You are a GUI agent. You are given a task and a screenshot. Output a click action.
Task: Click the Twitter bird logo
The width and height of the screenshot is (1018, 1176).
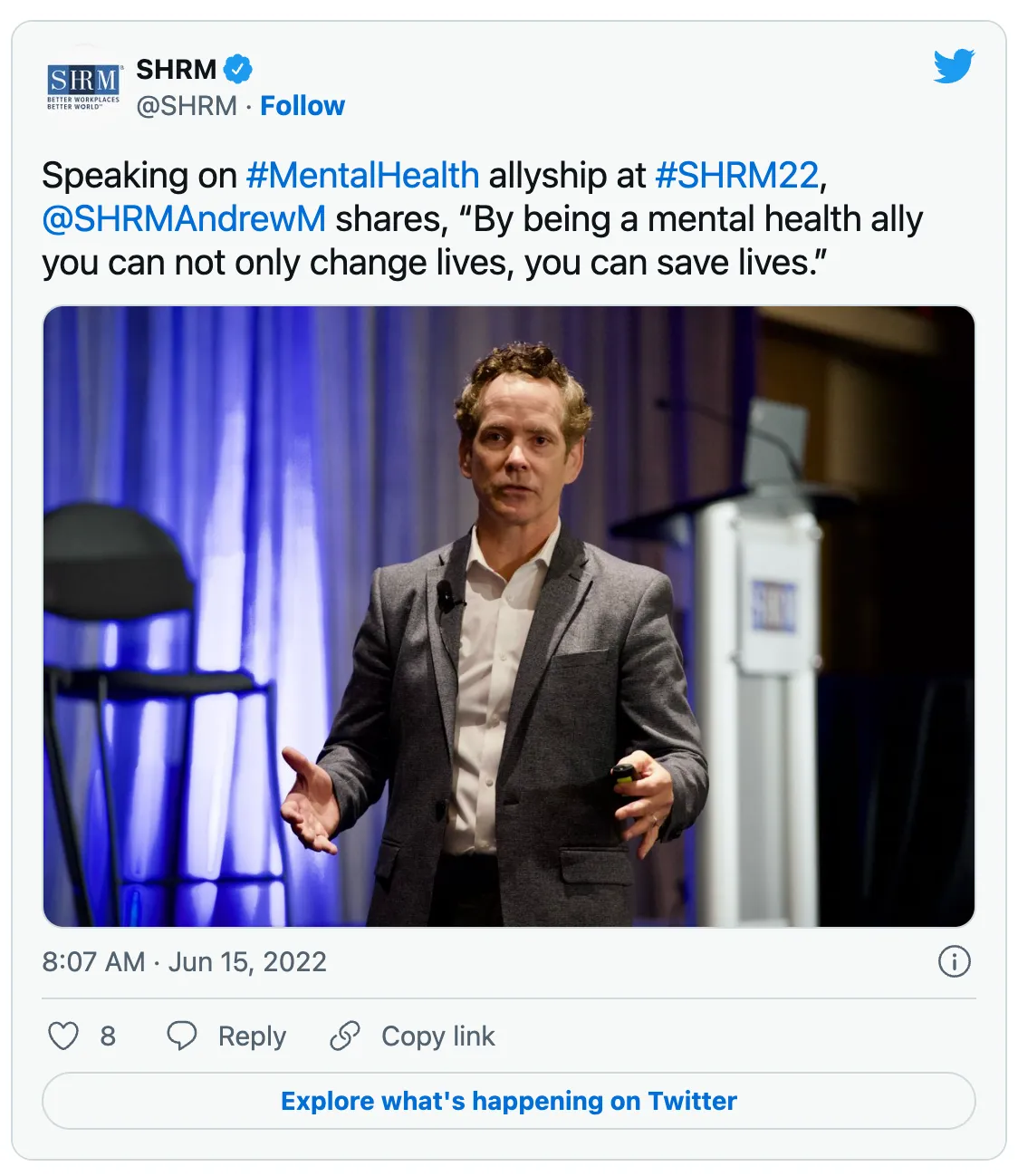coord(953,65)
